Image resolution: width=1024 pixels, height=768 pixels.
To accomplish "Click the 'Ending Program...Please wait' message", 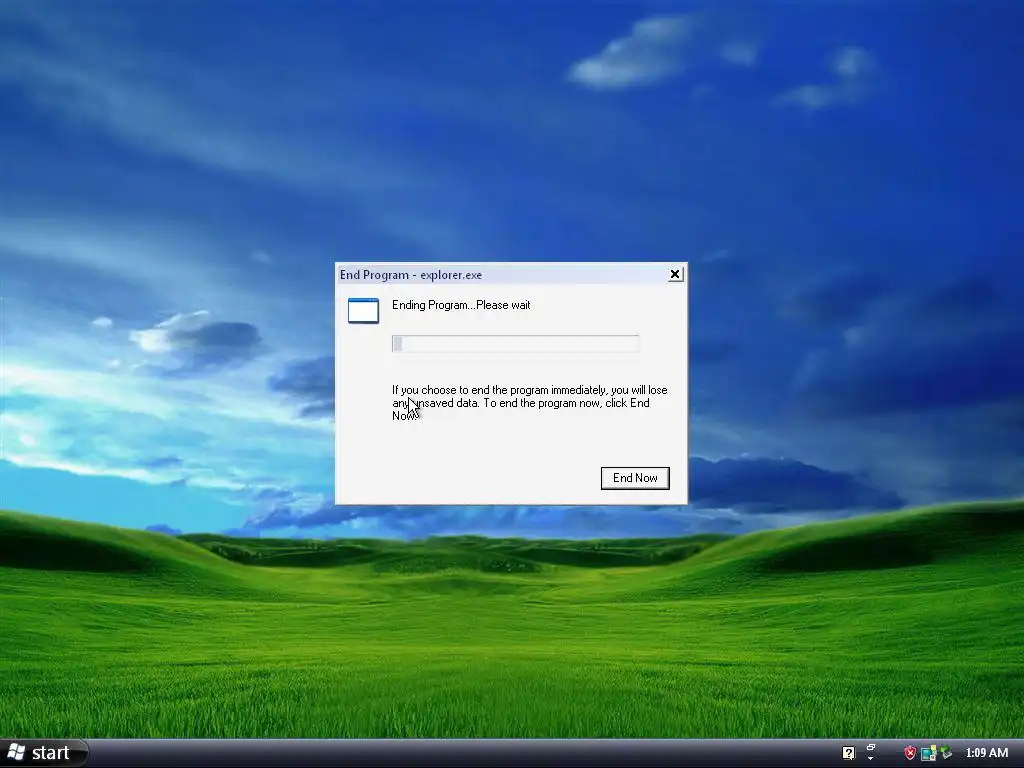I will coord(461,305).
